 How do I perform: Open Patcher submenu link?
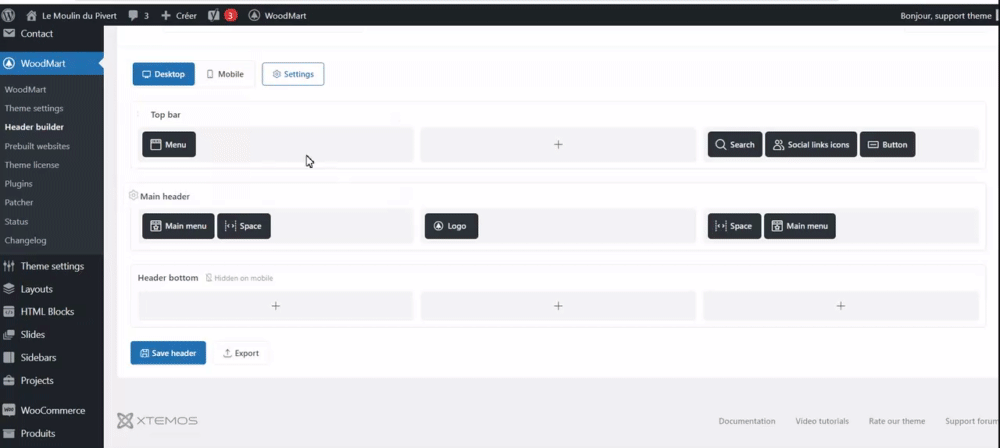(19, 202)
